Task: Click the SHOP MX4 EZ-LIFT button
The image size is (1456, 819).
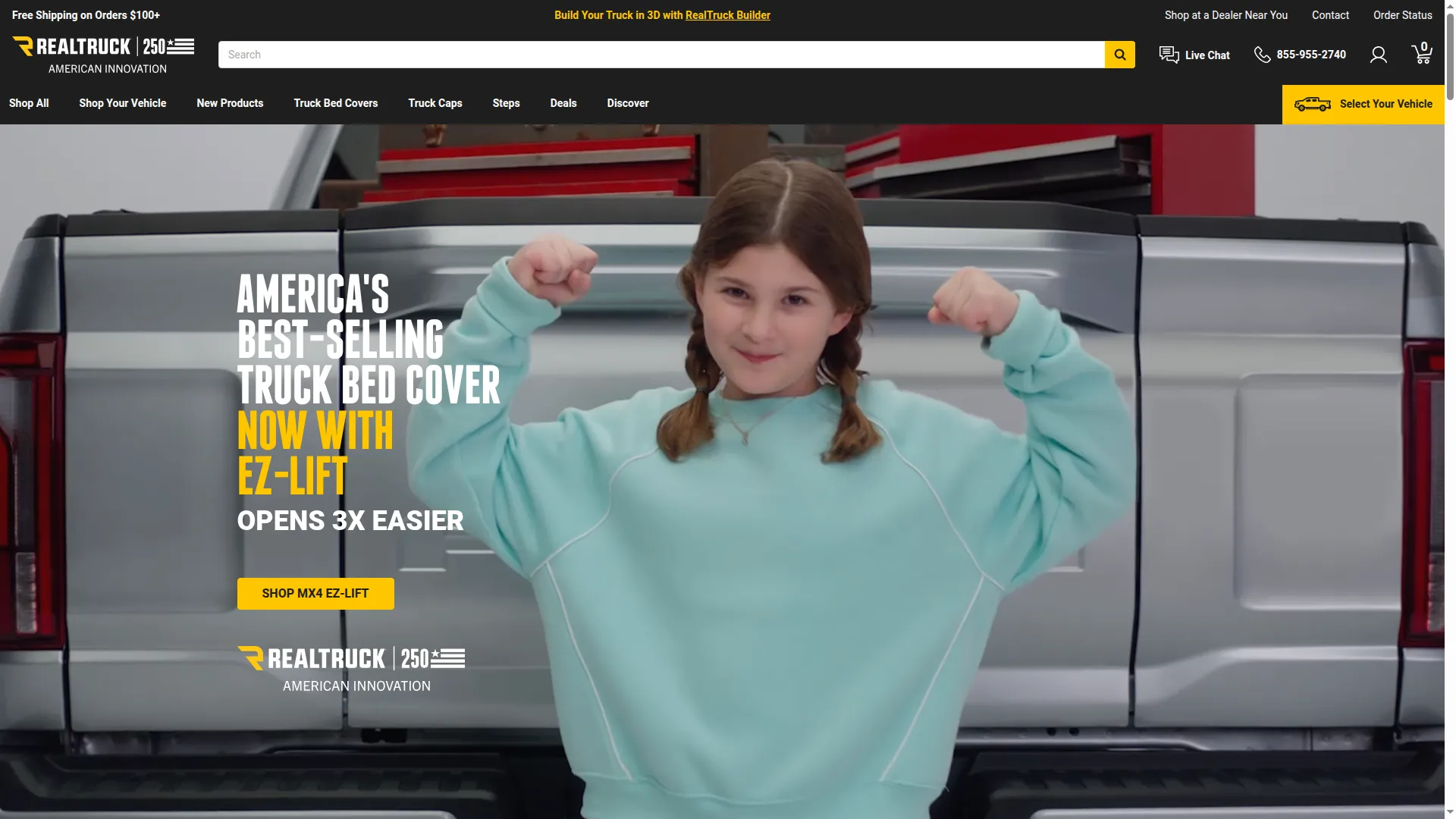Action: (x=315, y=594)
